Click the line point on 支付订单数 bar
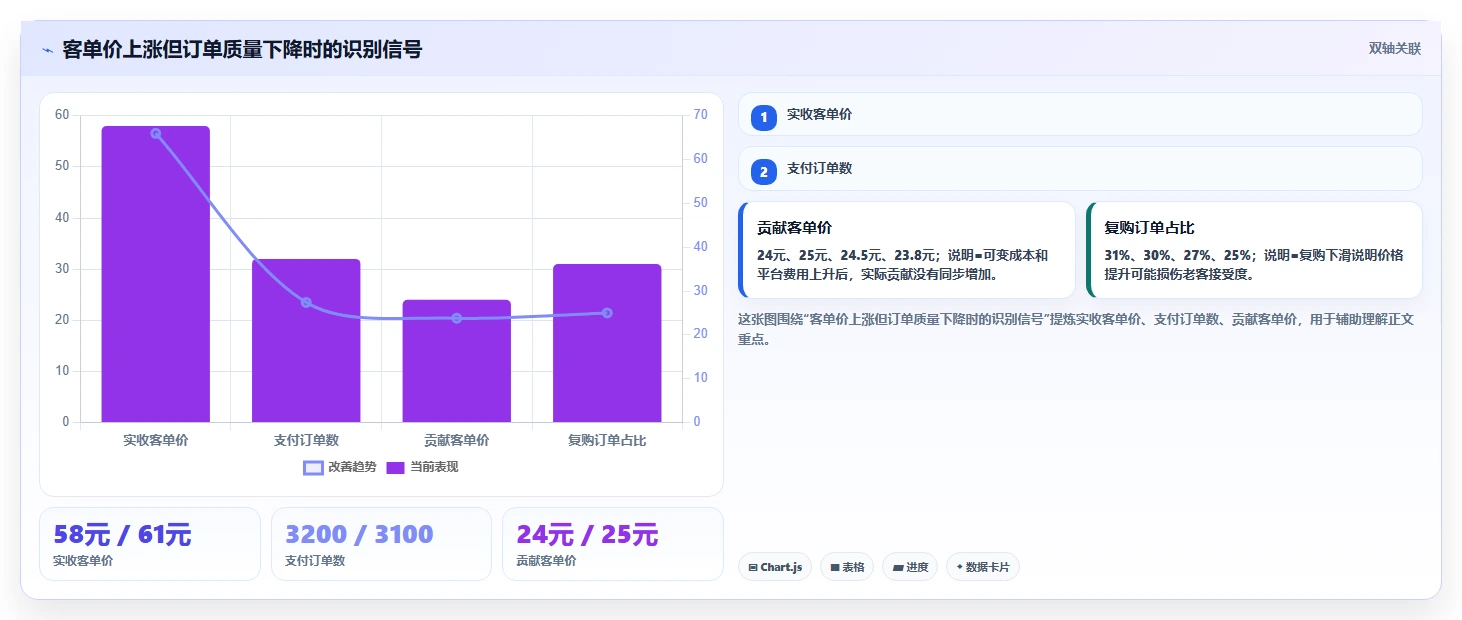The width and height of the screenshot is (1462, 620). click(x=306, y=302)
